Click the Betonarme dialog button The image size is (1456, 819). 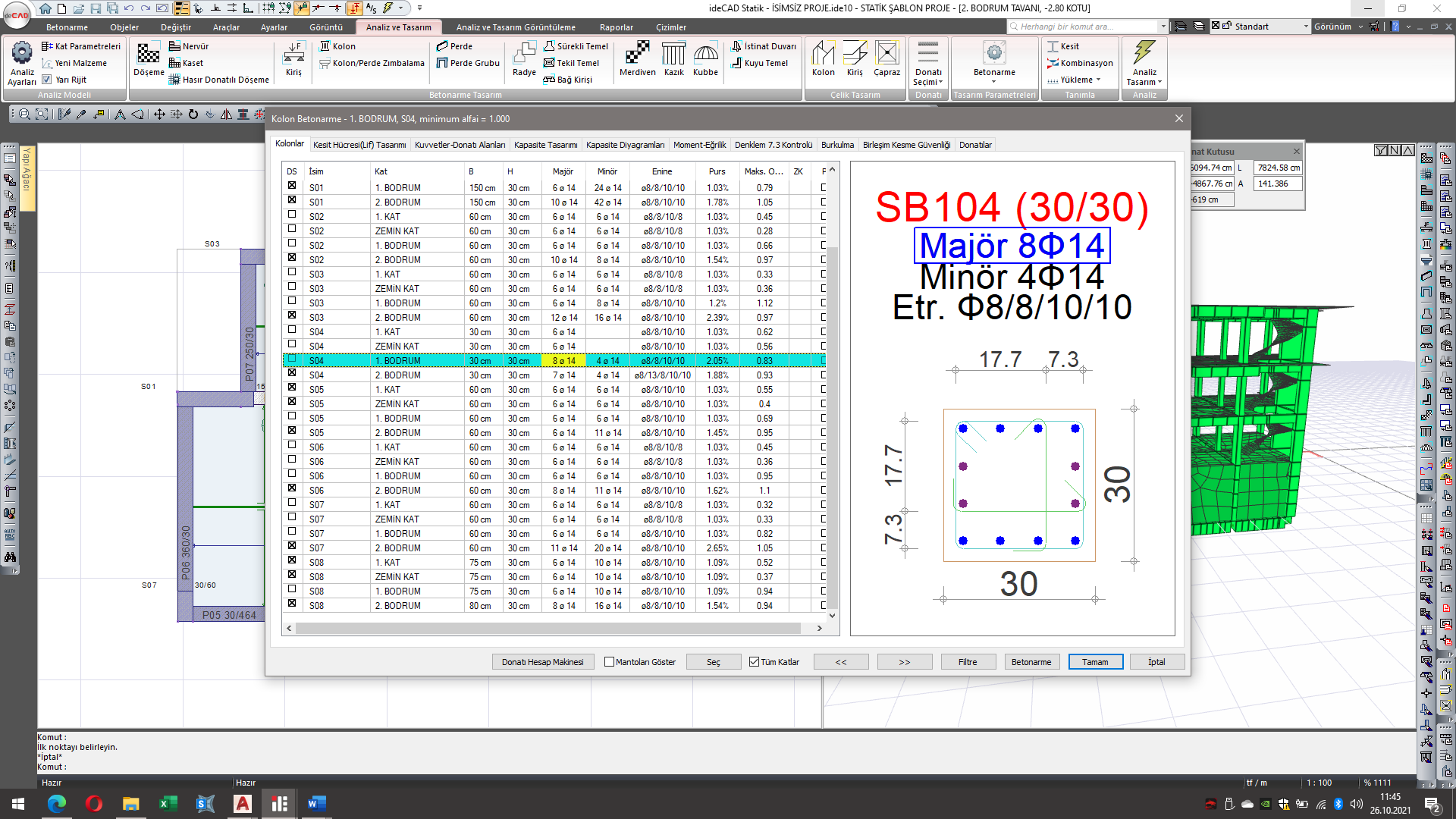pyautogui.click(x=1031, y=662)
